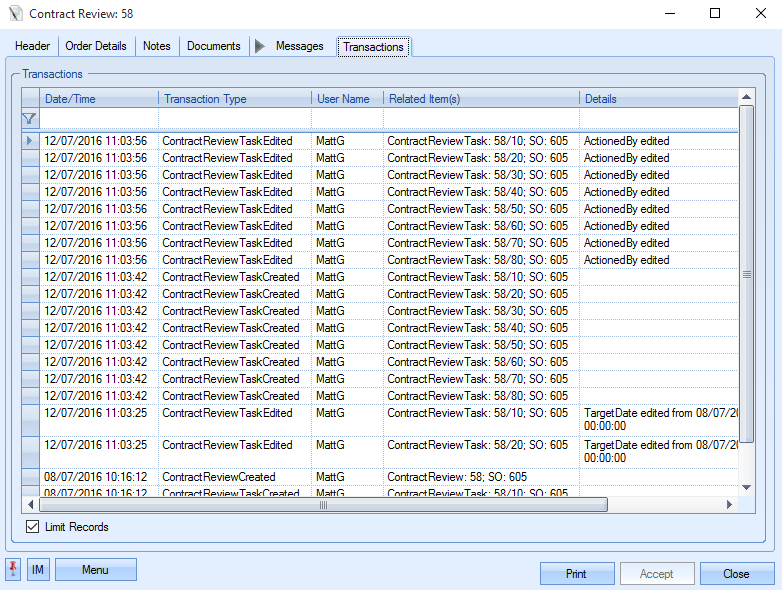Image resolution: width=782 pixels, height=590 pixels.
Task: Sort by Date/Time column header
Action: pos(99,99)
